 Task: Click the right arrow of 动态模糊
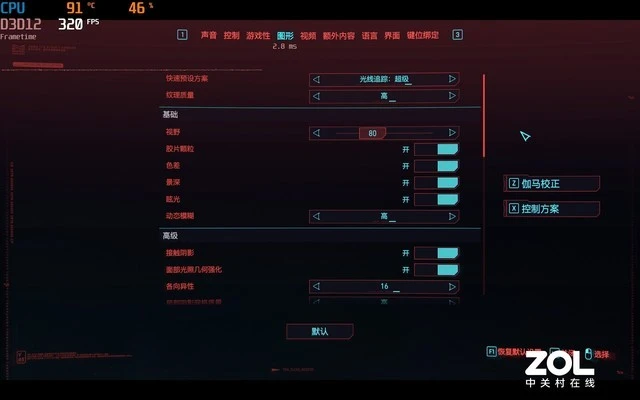pyautogui.click(x=452, y=216)
